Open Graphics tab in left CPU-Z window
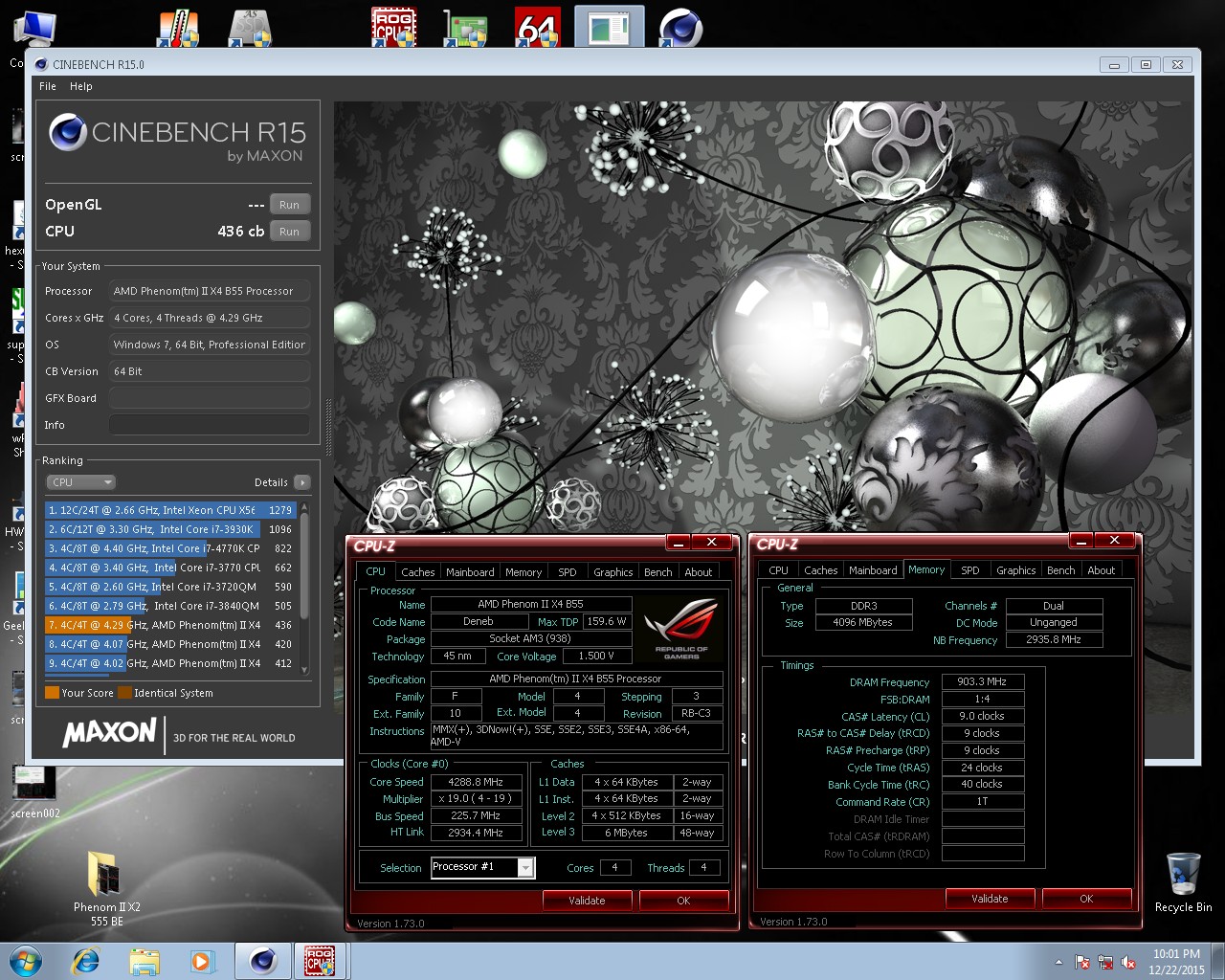This screenshot has height=980, width=1225. [612, 572]
